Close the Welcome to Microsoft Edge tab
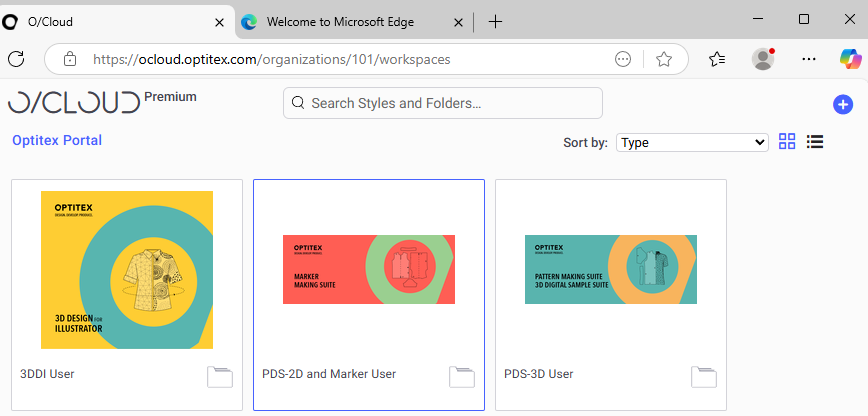 [458, 22]
